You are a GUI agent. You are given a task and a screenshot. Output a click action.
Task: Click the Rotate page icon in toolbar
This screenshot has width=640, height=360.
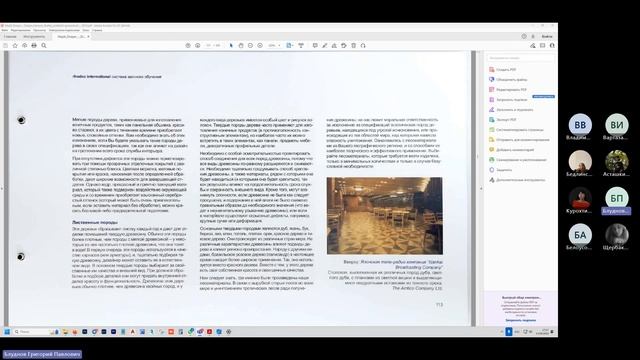(344, 46)
